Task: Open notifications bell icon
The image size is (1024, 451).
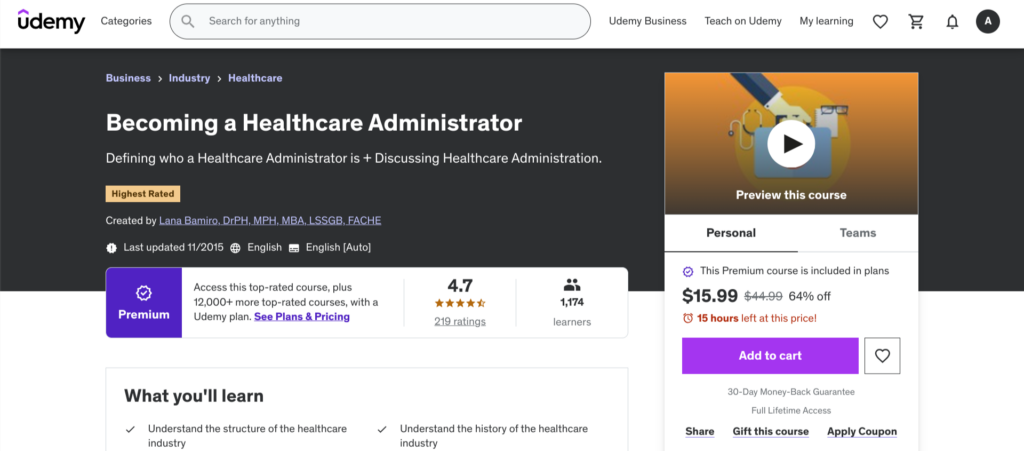Action: (x=952, y=21)
